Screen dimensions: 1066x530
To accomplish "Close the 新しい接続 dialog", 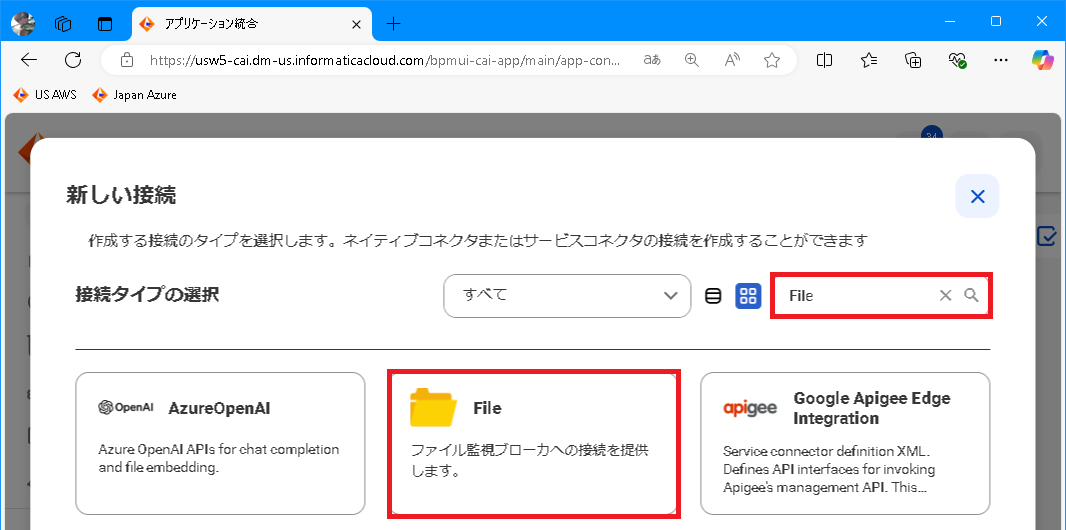I will coord(978,196).
